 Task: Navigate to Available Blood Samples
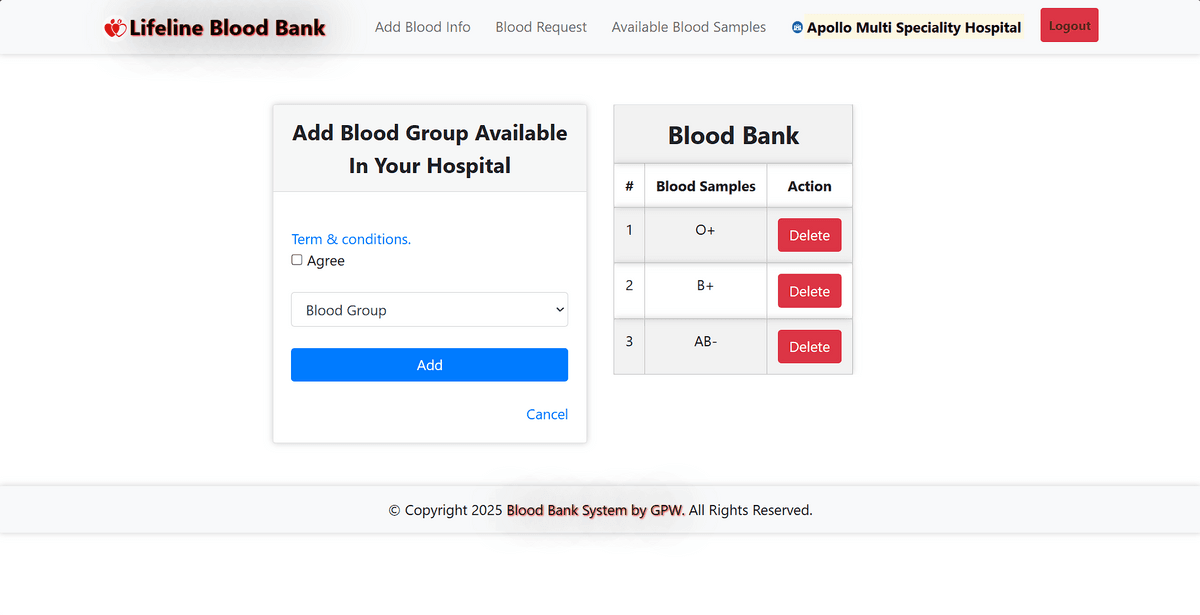688,27
